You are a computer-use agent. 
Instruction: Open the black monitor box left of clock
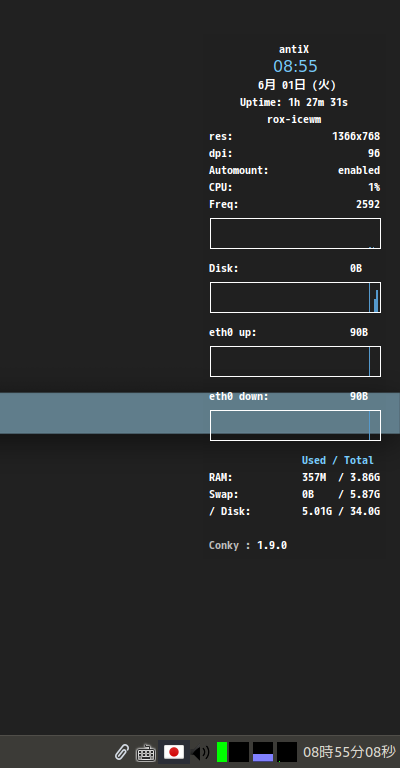[x=287, y=752]
